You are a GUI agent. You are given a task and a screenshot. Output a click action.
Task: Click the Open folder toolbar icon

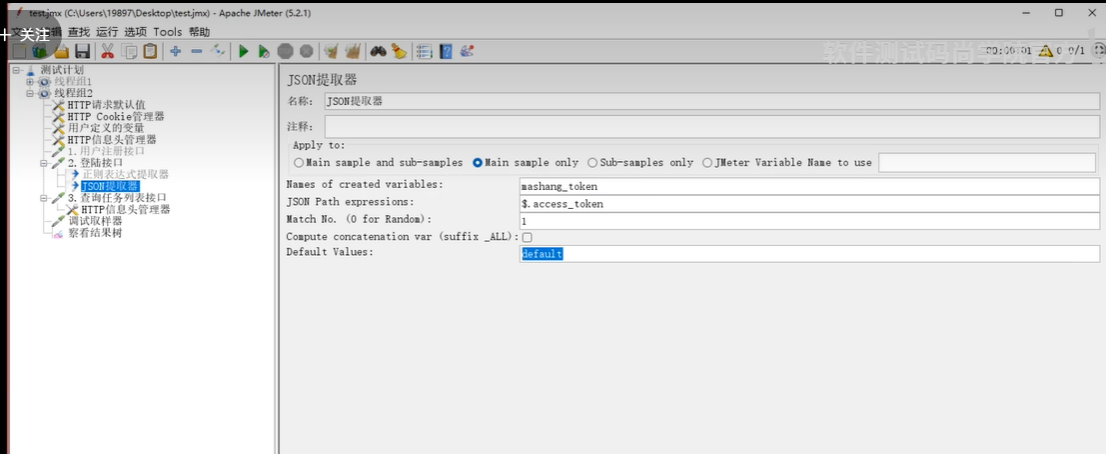(61, 51)
